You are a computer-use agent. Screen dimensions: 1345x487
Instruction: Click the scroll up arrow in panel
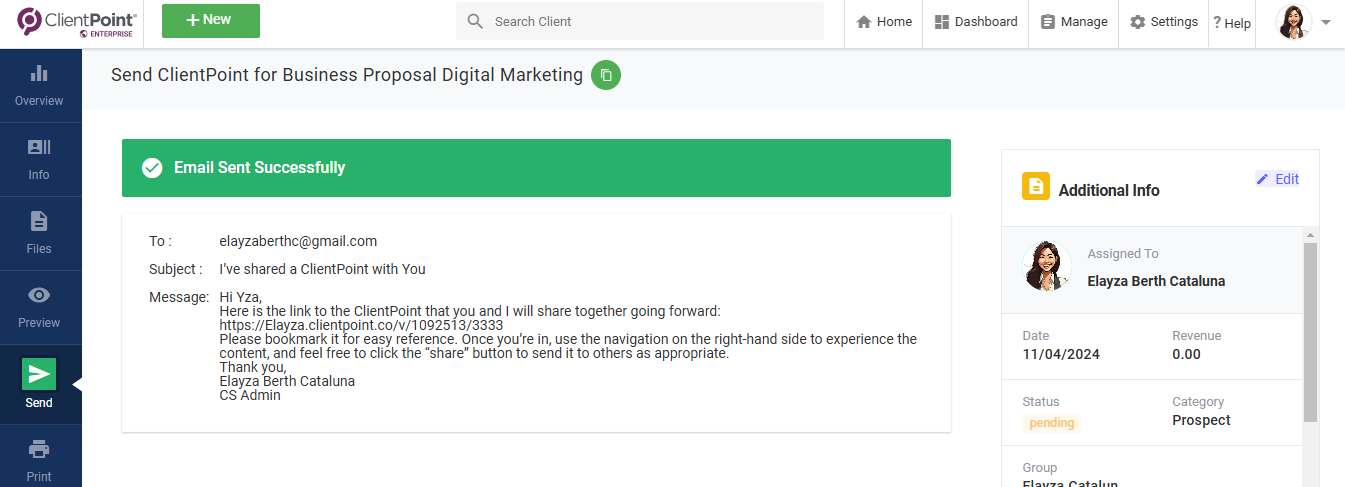click(x=1311, y=234)
